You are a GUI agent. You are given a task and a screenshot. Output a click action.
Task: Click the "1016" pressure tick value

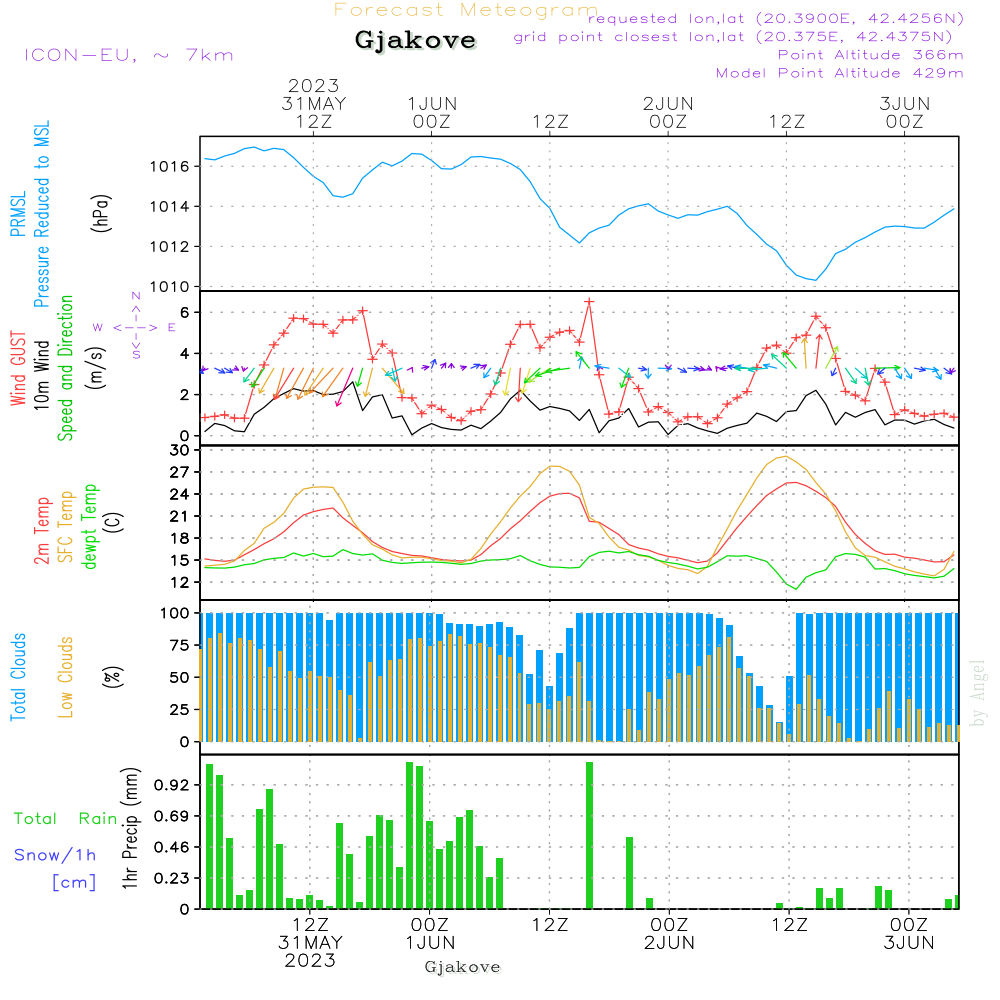[x=170, y=167]
